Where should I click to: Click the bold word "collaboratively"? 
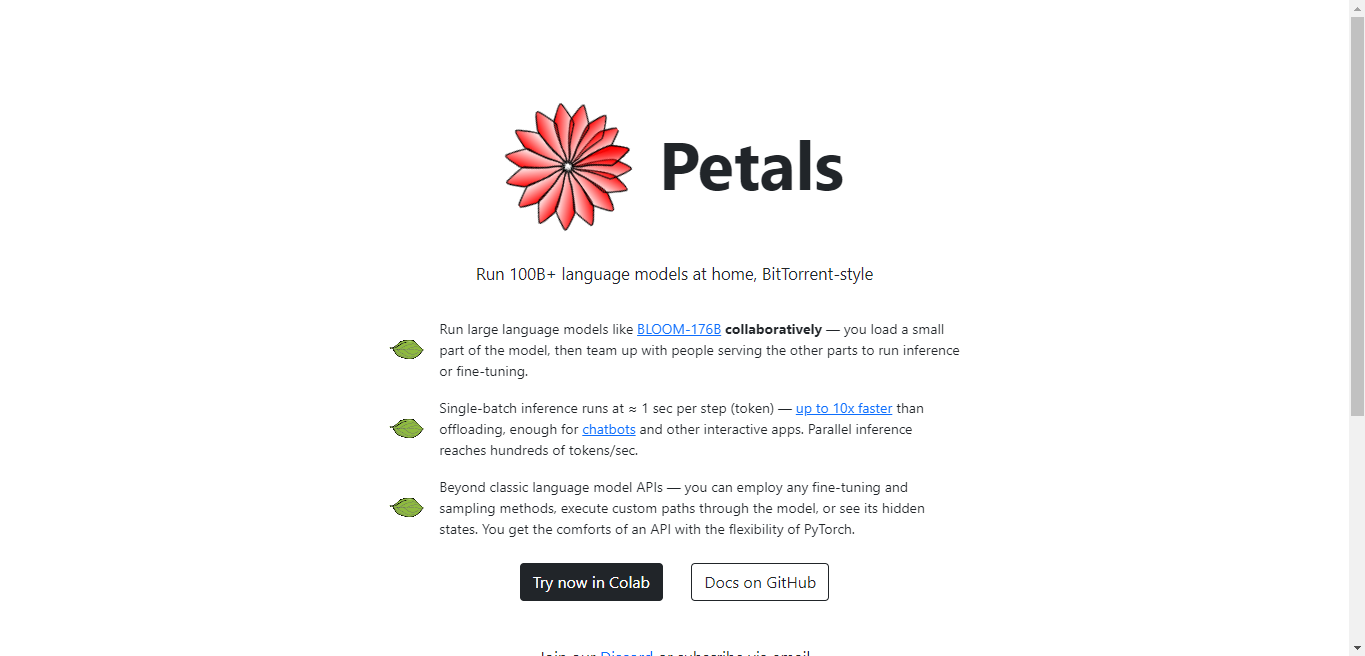(x=773, y=329)
